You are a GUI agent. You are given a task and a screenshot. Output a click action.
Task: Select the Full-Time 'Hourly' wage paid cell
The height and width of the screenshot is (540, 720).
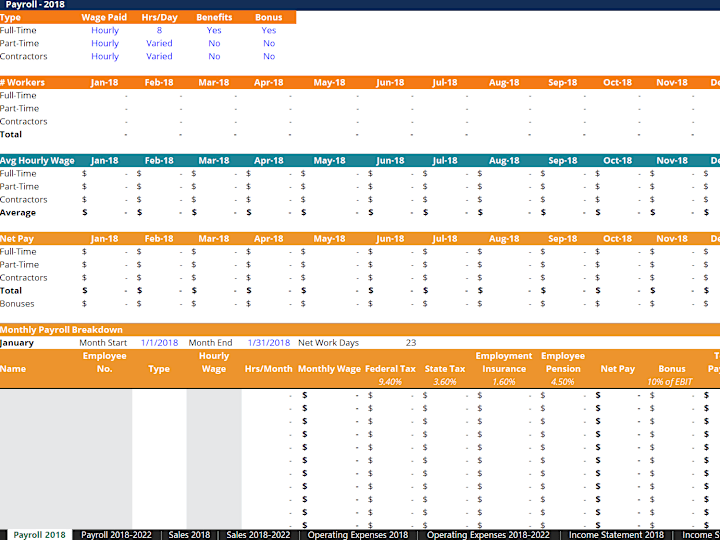[x=105, y=30]
